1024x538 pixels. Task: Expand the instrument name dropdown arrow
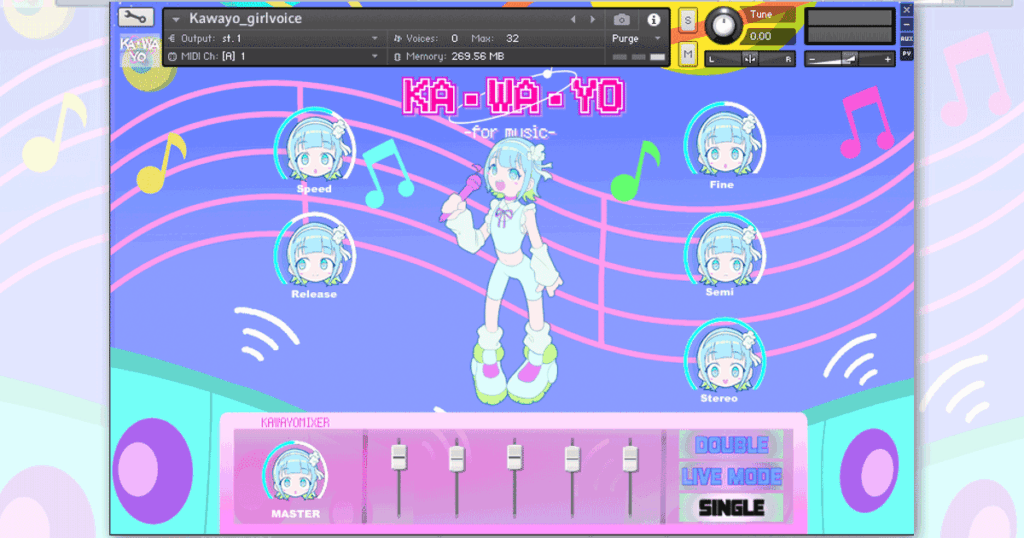(176, 20)
